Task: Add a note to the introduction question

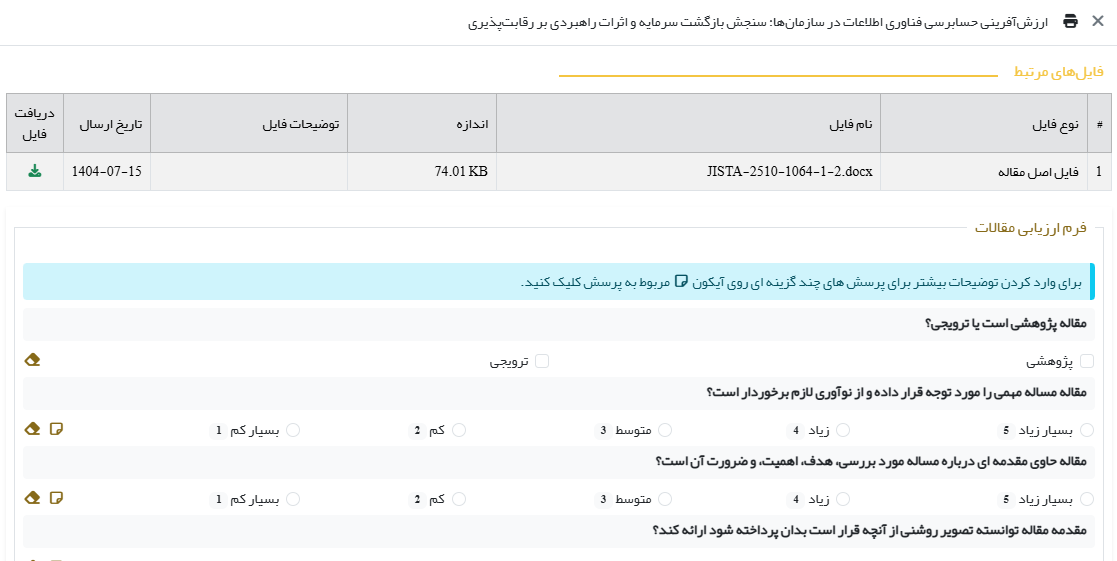Action: coord(56,498)
